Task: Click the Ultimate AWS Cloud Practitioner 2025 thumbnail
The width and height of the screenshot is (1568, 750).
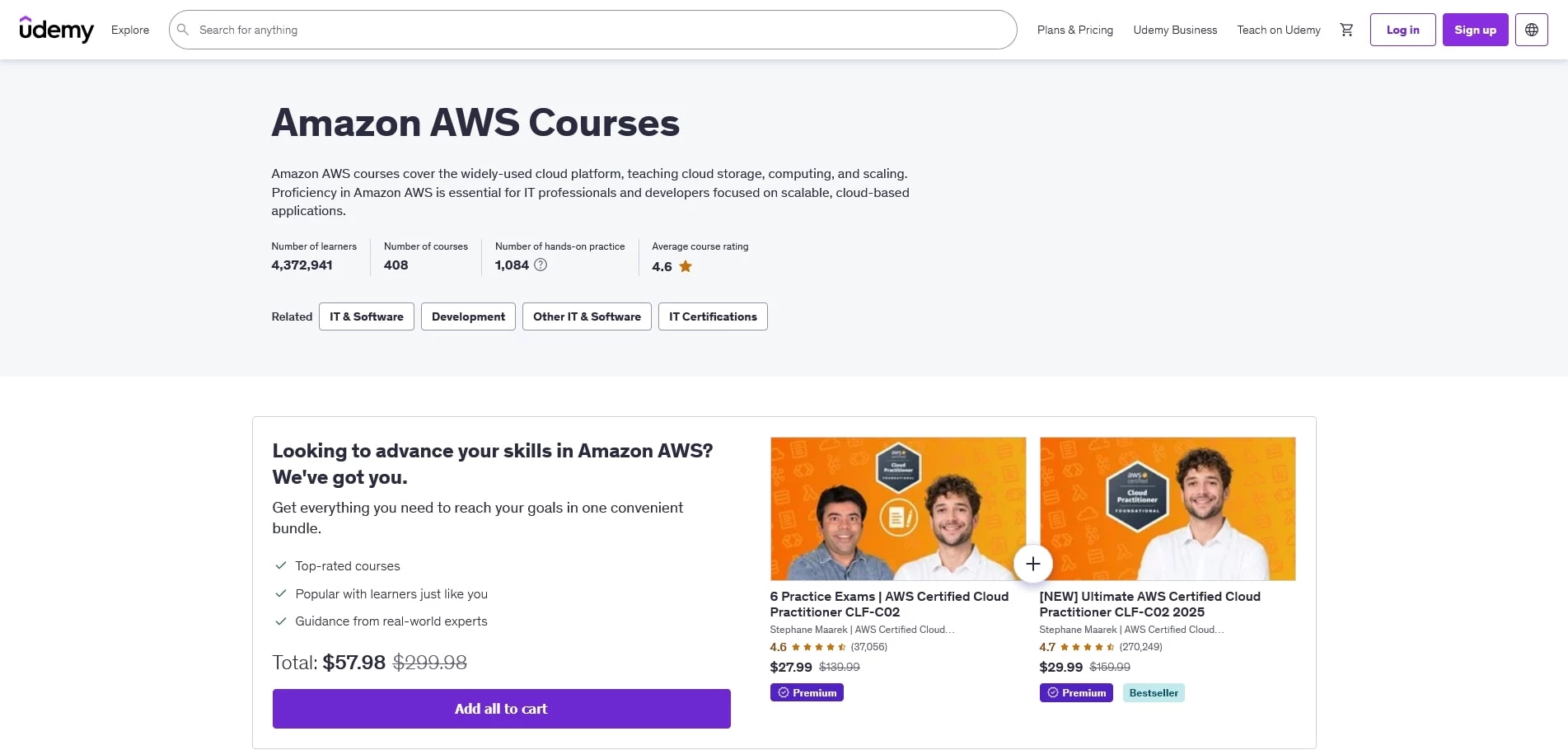Action: click(x=1167, y=508)
